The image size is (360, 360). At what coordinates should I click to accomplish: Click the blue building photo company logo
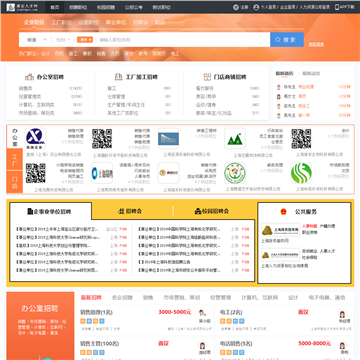coord(168,139)
